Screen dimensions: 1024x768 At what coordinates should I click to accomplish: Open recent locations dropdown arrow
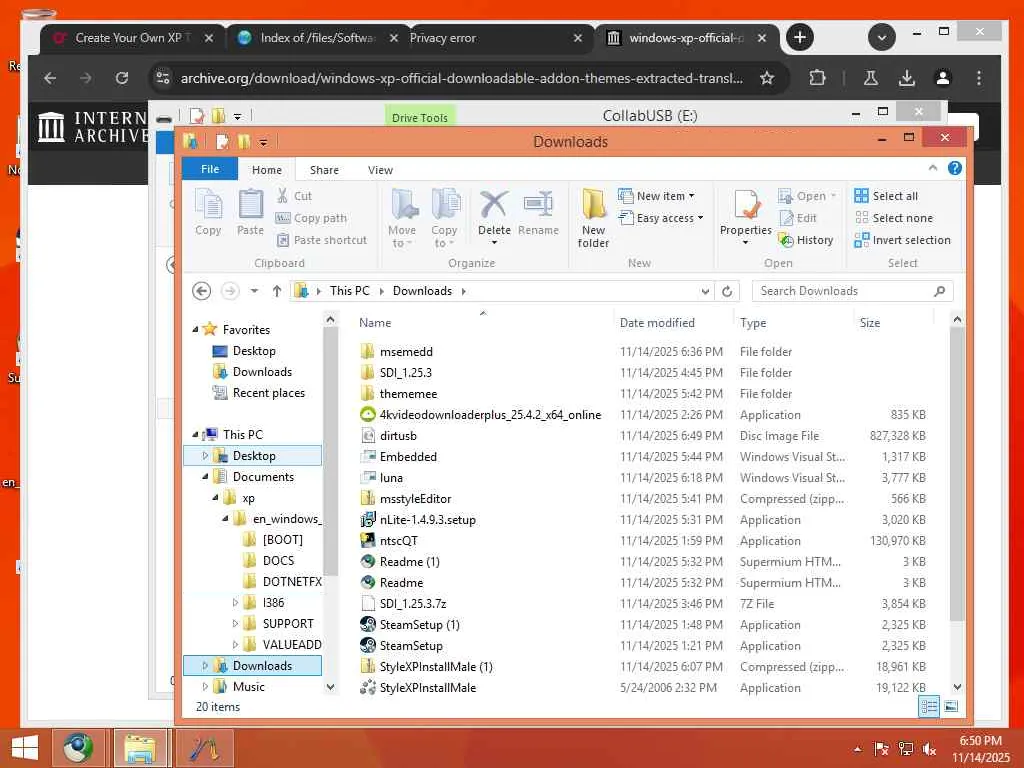[x=254, y=291]
